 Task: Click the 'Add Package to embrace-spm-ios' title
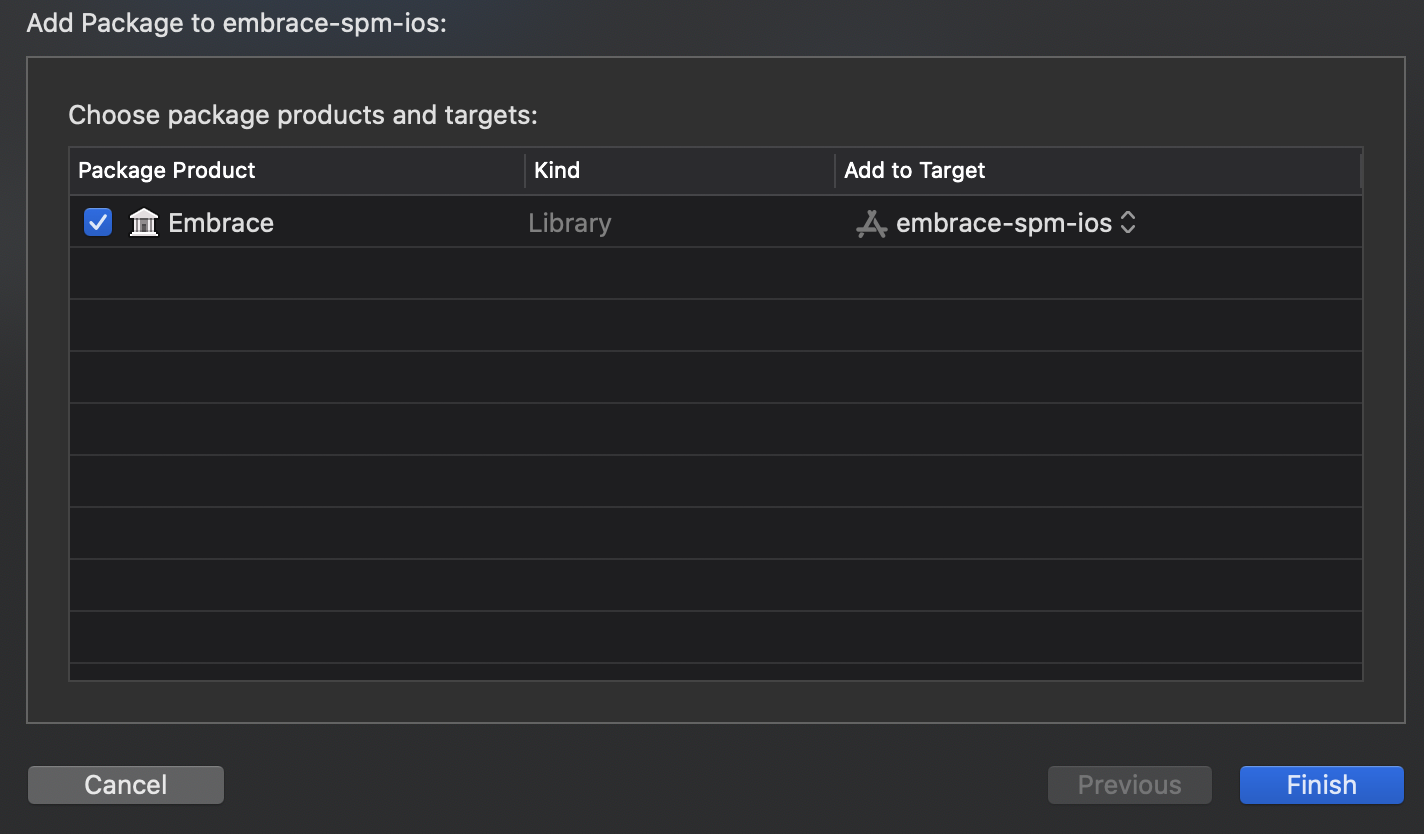[x=236, y=23]
